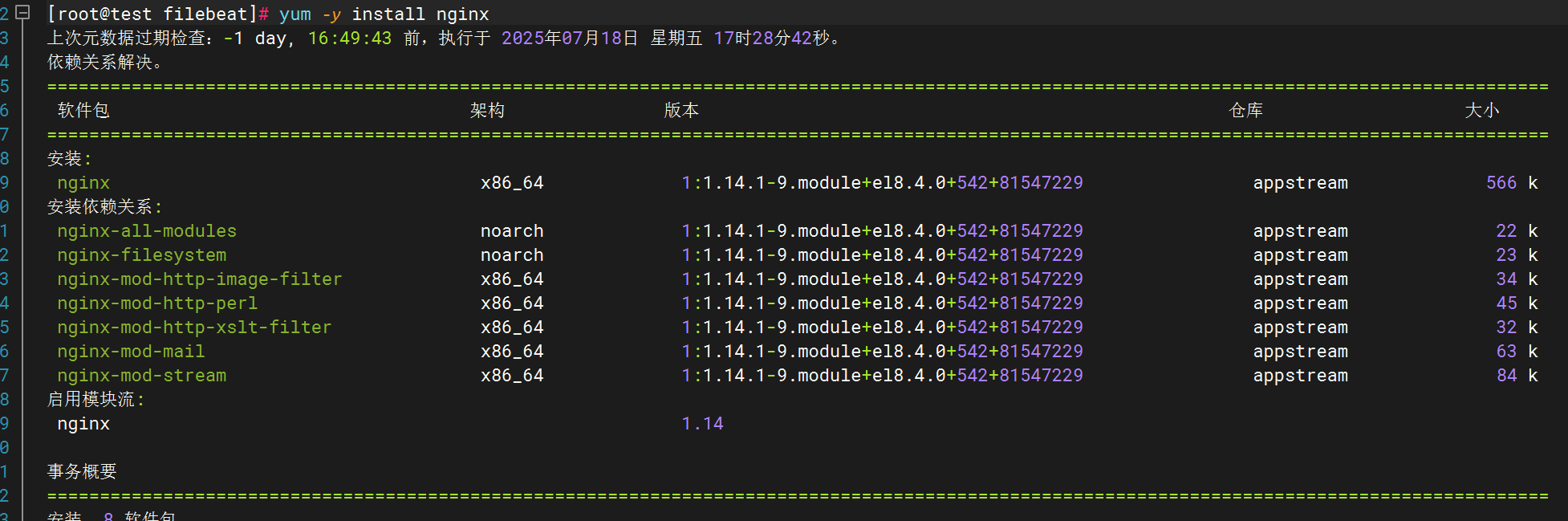Collapse the fold marker beside the yum command
The height and width of the screenshot is (521, 1568).
click(23, 13)
